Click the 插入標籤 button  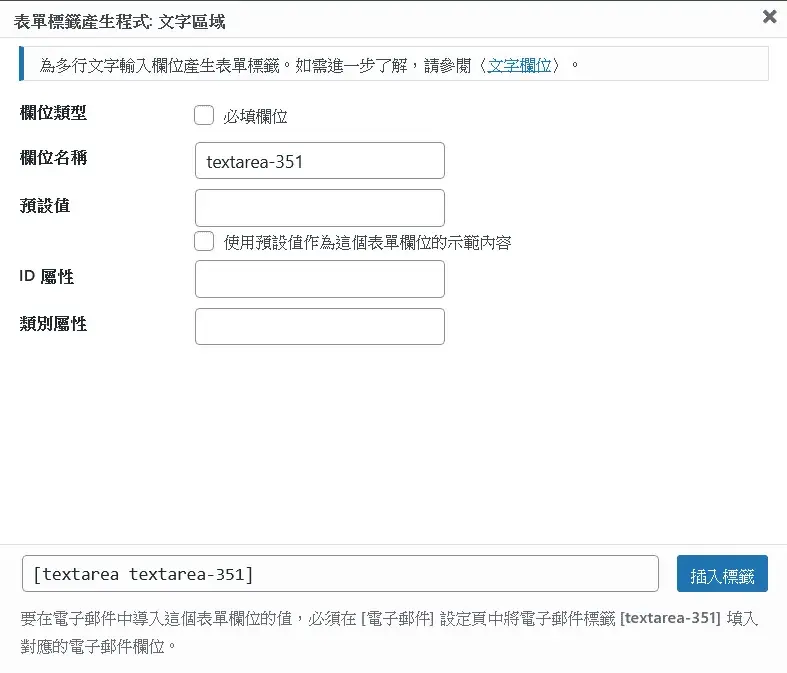coord(722,574)
